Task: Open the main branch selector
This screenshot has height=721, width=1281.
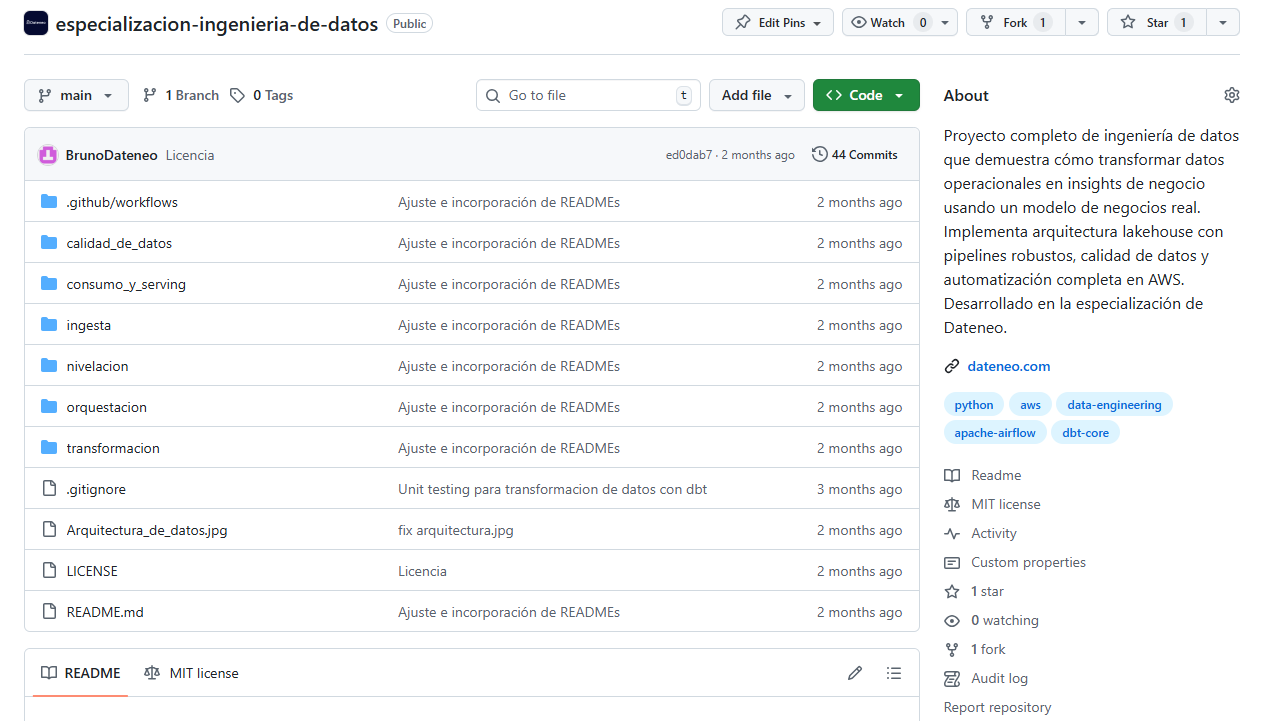Action: coord(76,95)
